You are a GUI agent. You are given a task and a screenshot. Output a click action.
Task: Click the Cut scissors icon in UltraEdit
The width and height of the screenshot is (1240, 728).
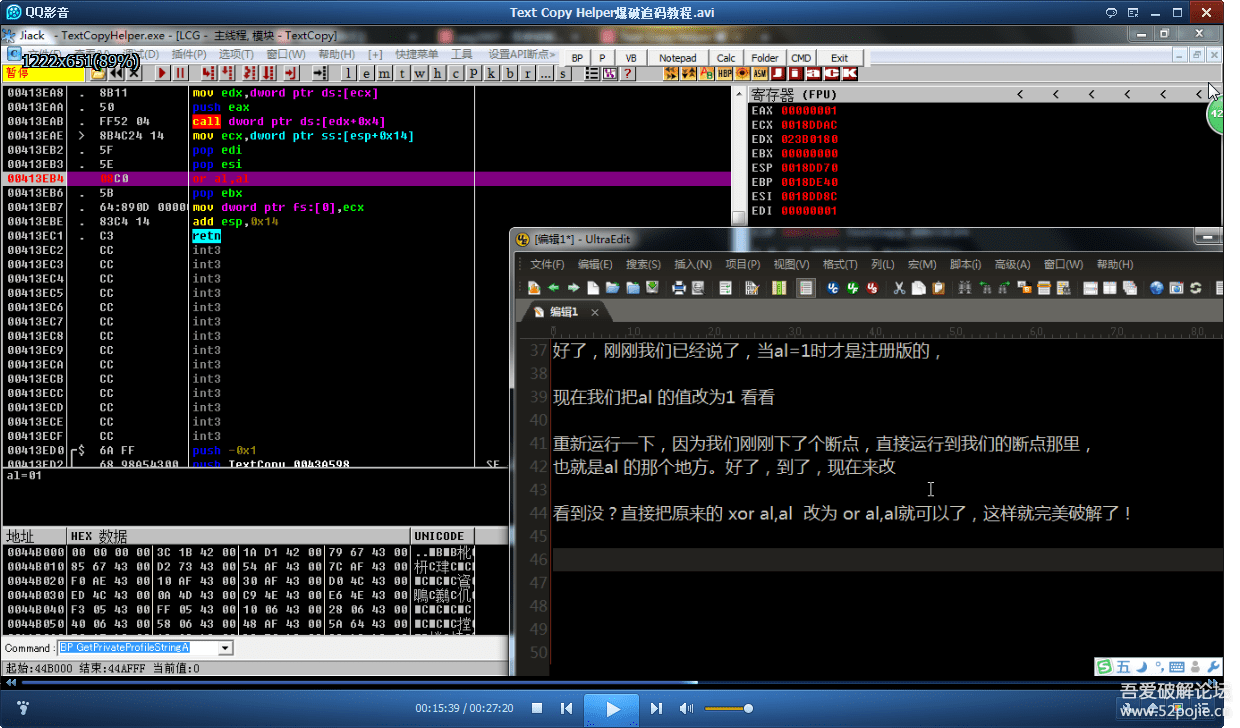(x=899, y=288)
